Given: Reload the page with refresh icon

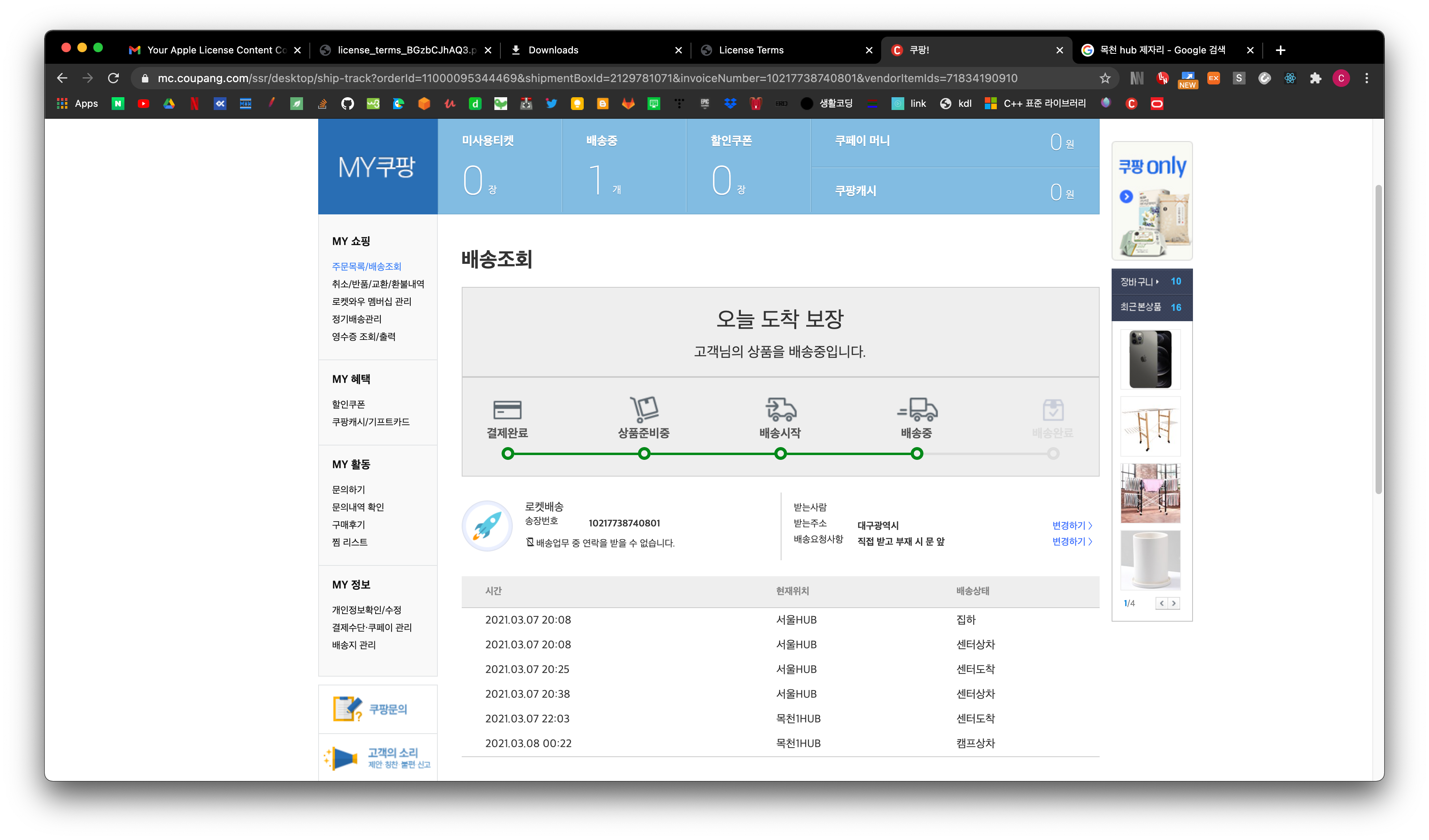Looking at the screenshot, I should pos(113,78).
